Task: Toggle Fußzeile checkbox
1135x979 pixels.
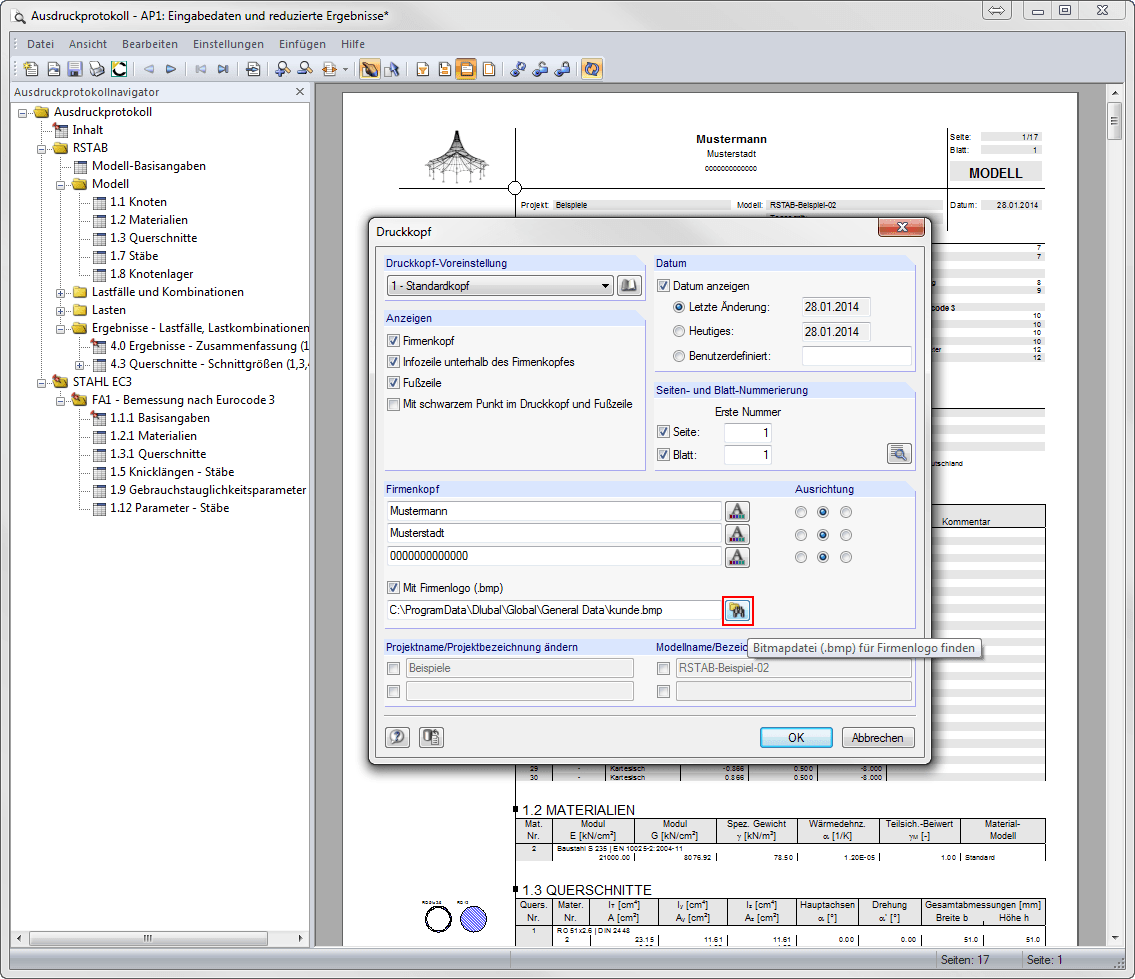Action: [x=394, y=382]
